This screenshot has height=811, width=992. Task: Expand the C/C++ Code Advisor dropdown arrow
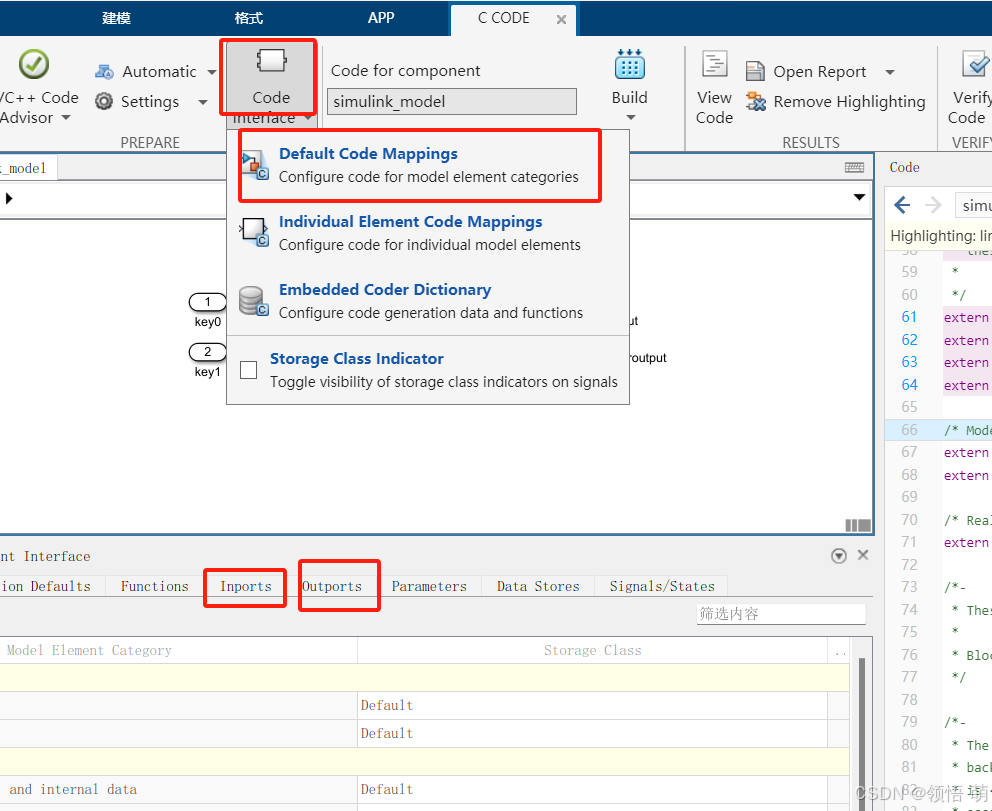tap(65, 118)
